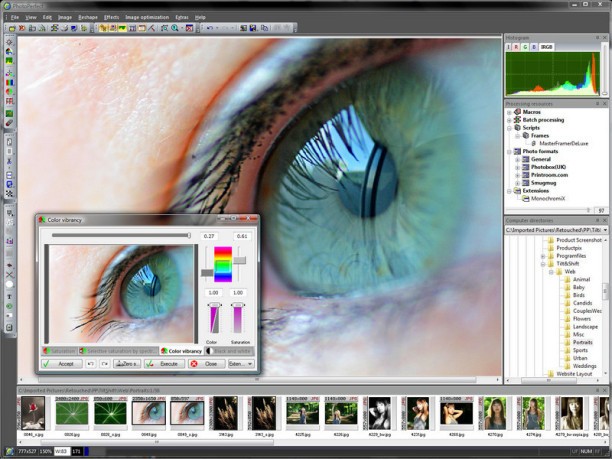The height and width of the screenshot is (459, 612).
Task: Click the checkerboard icon in the left toolbar
Action: coord(9,194)
